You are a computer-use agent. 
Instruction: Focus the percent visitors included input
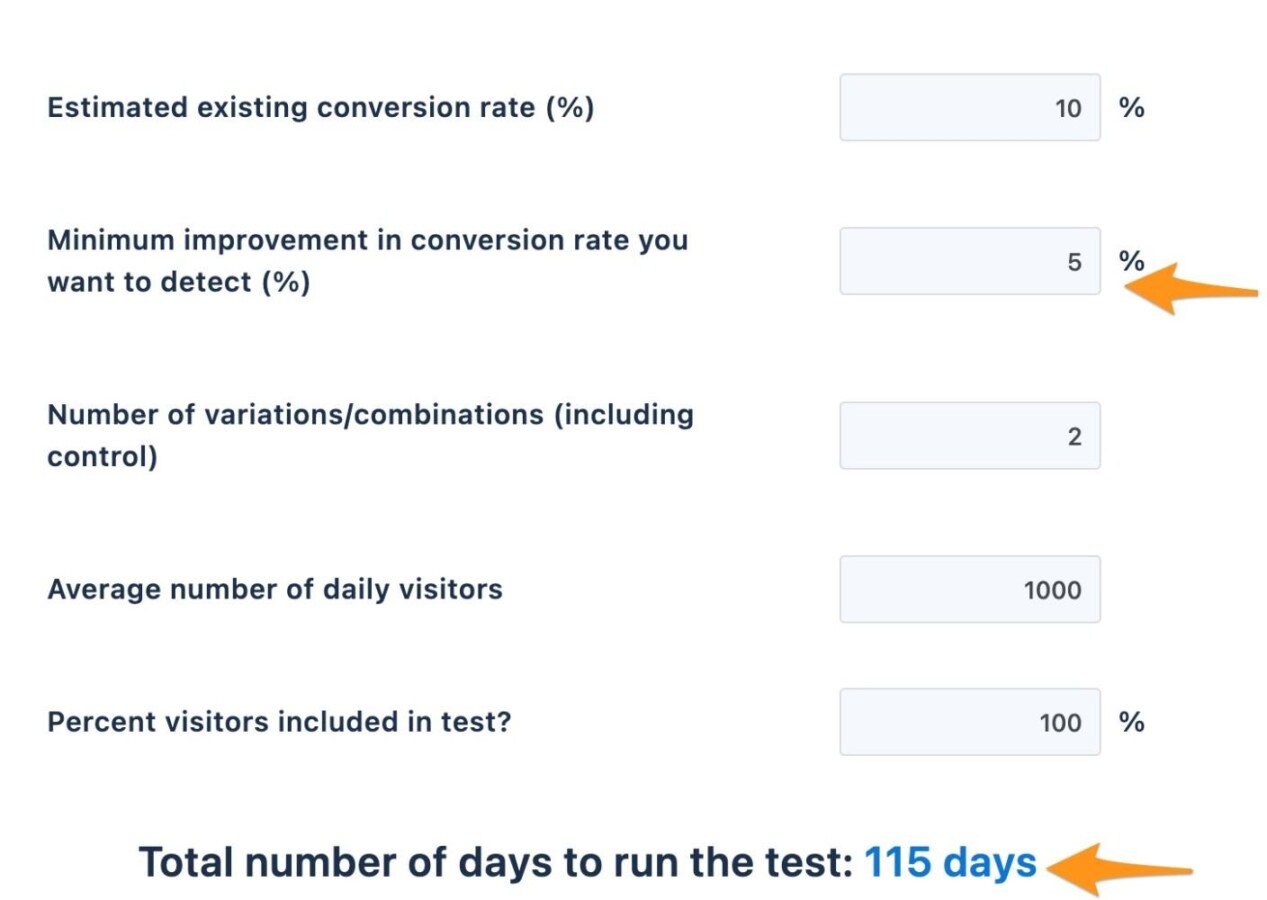[x=969, y=722]
